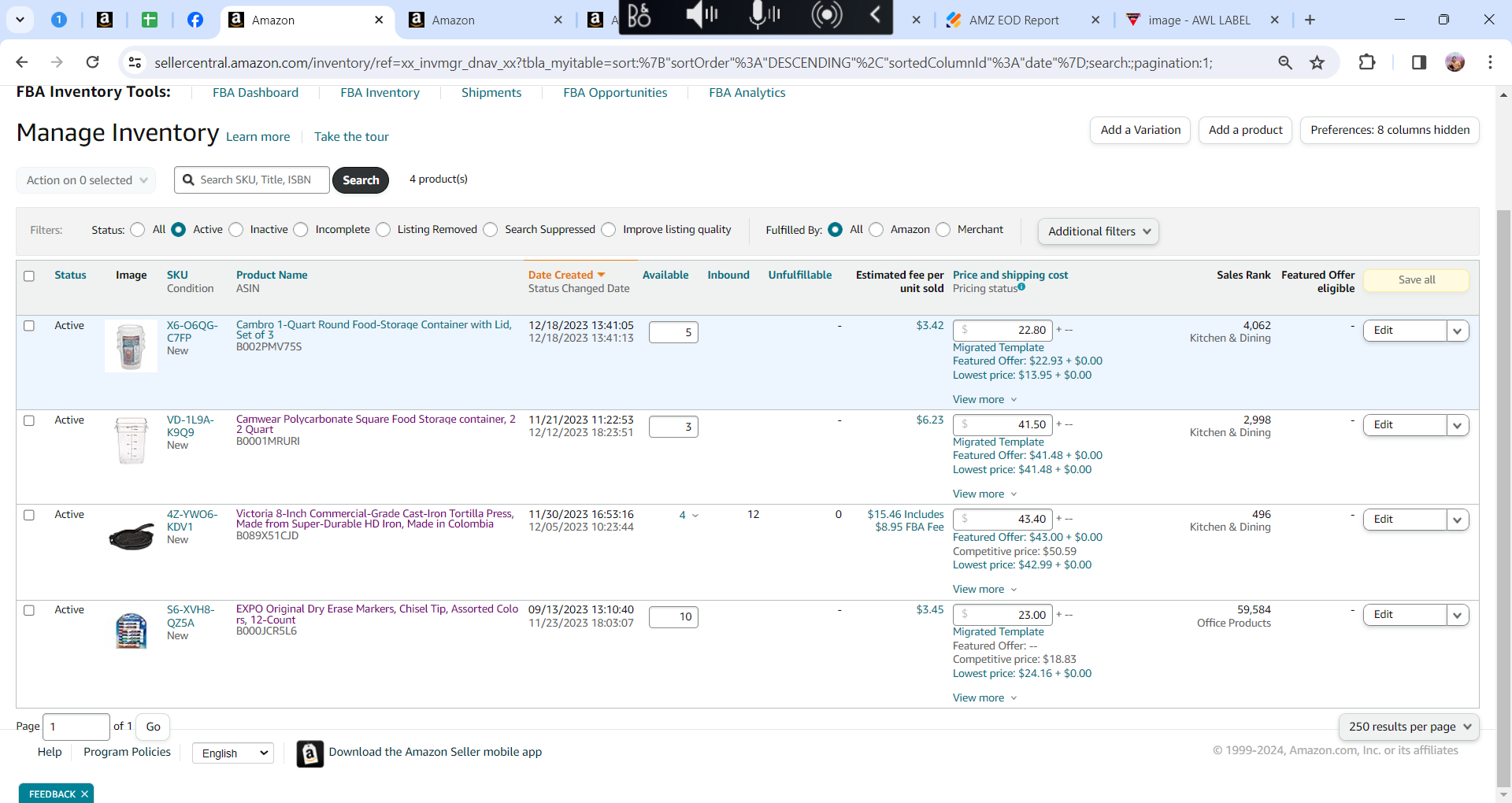
Task: Open the English language dropdown
Action: point(233,753)
